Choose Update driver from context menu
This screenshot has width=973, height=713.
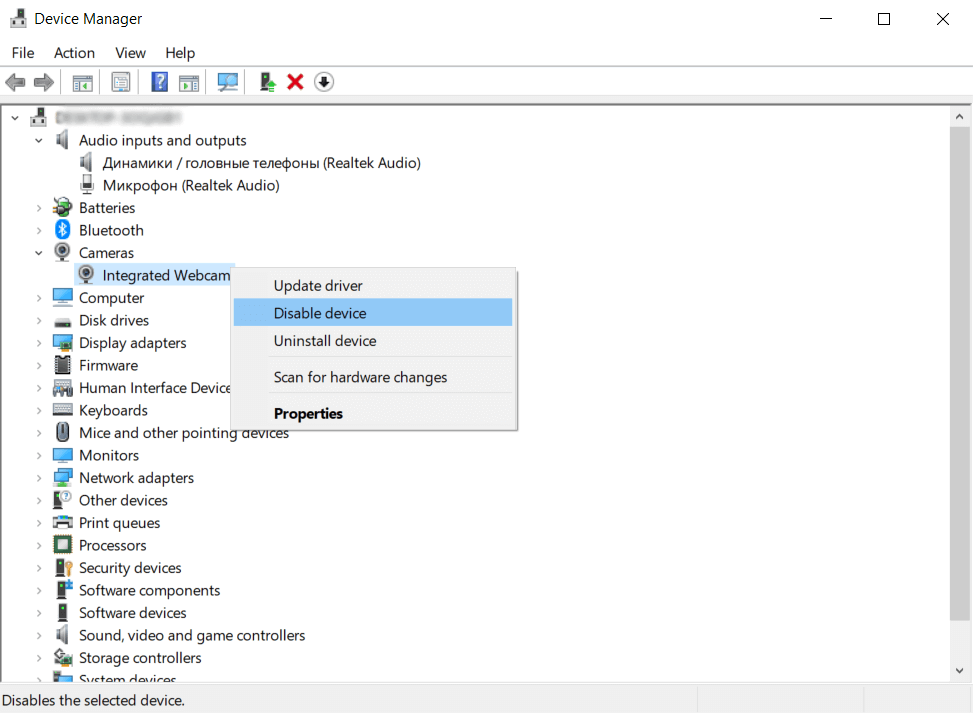(x=373, y=285)
